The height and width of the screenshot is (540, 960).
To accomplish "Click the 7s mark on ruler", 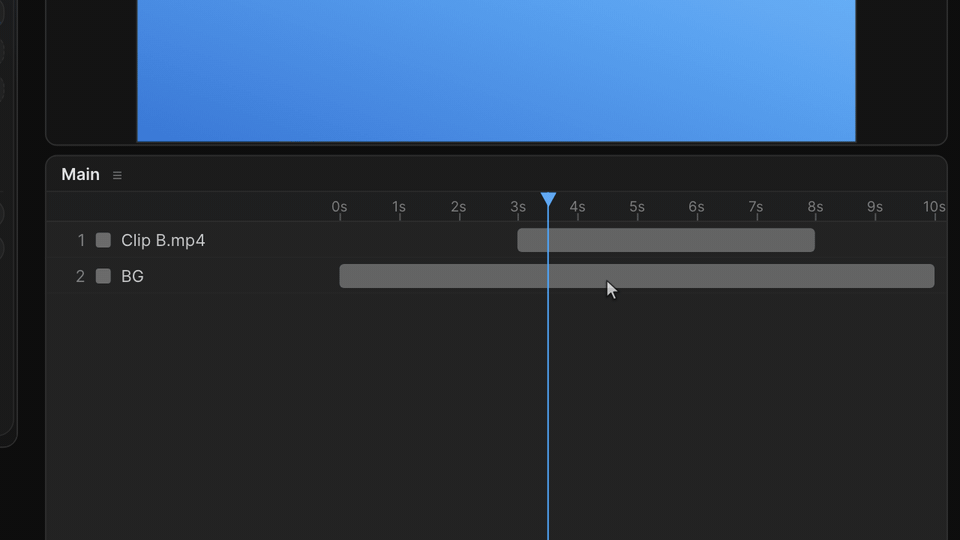I will (756, 207).
